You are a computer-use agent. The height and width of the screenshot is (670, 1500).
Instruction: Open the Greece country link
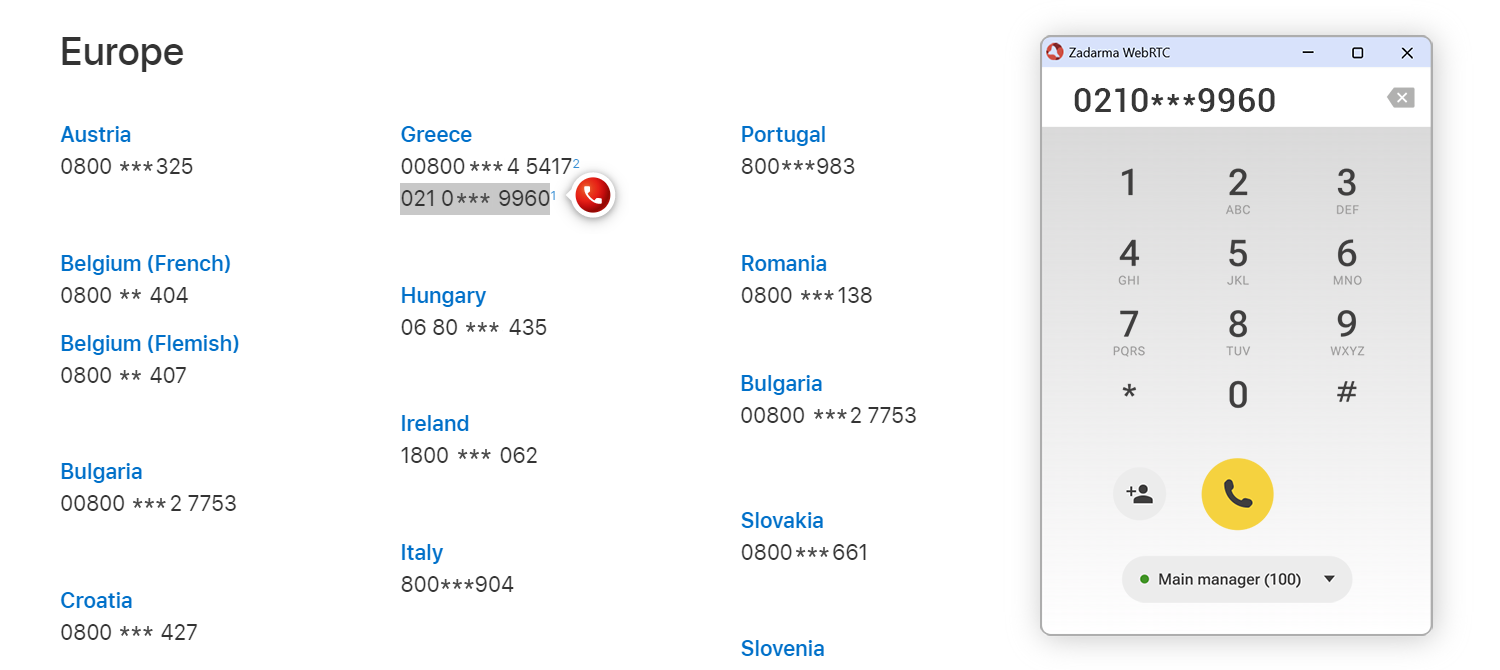436,135
